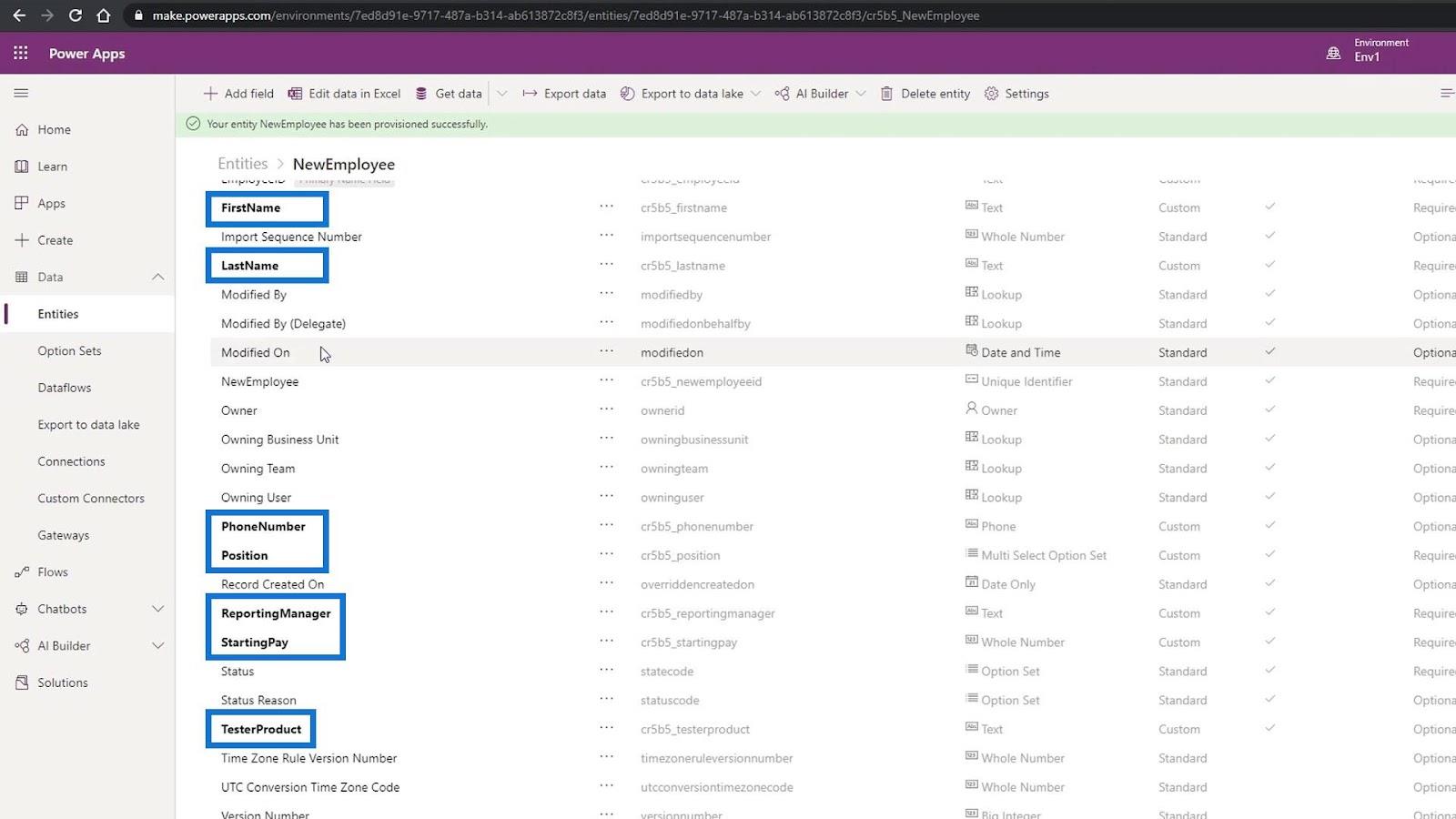This screenshot has width=1456, height=819.
Task: Open more options for Owner row
Action: [x=606, y=409]
